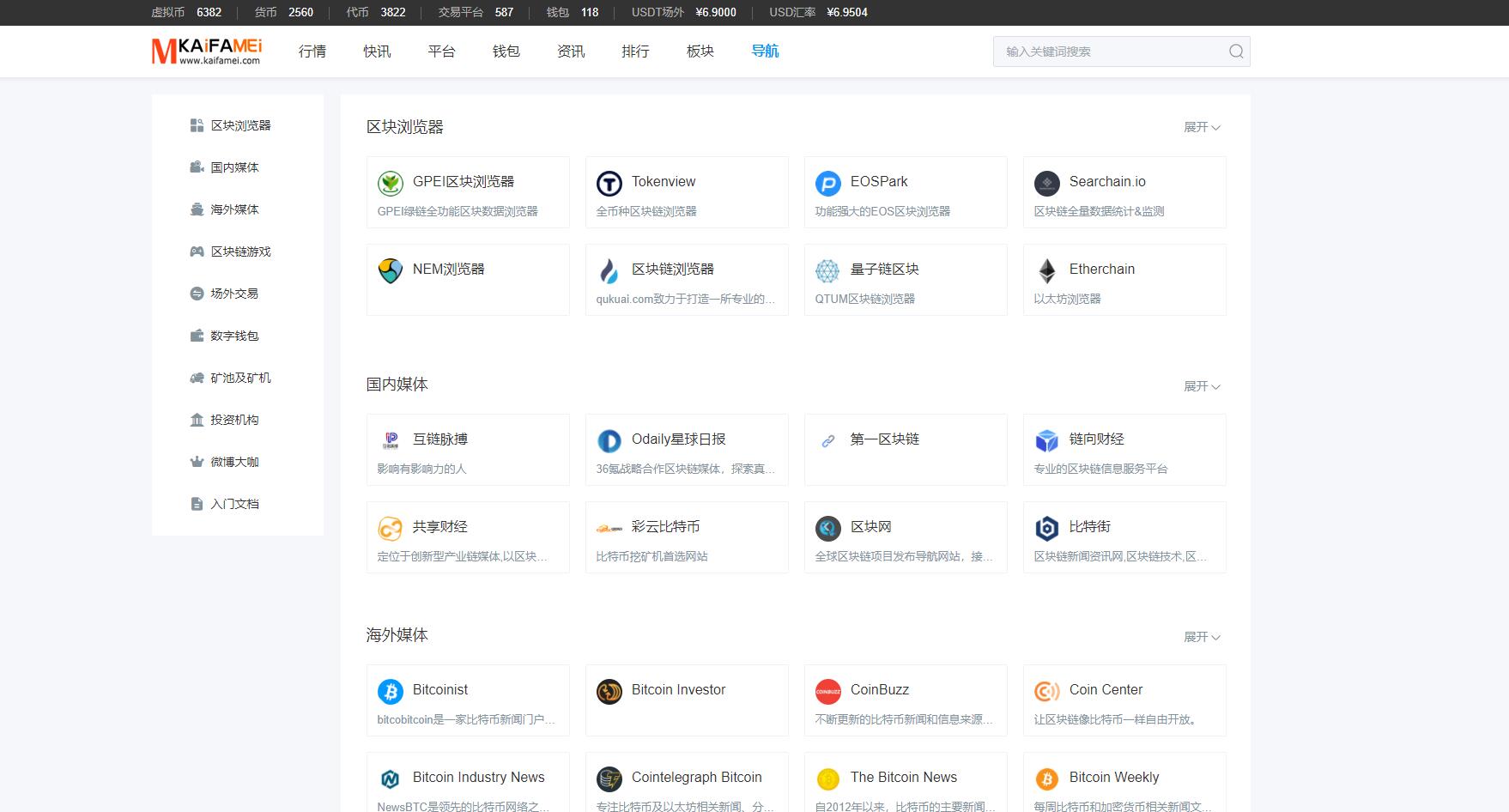Select 区块链游戏 in the left sidebar
Screen dimensions: 1509x812
240,251
